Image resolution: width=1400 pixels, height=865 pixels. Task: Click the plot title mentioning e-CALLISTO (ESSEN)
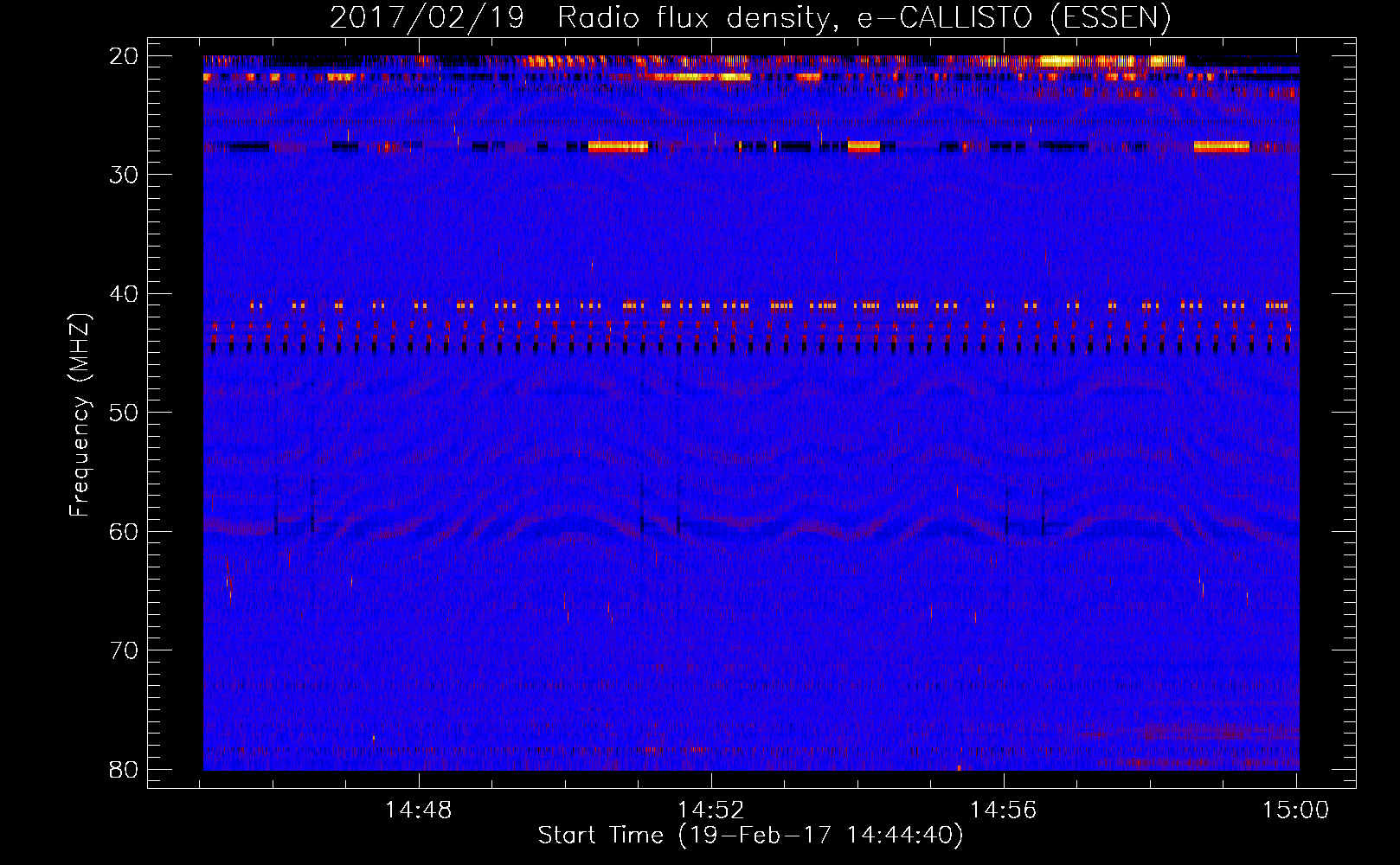tap(750, 18)
